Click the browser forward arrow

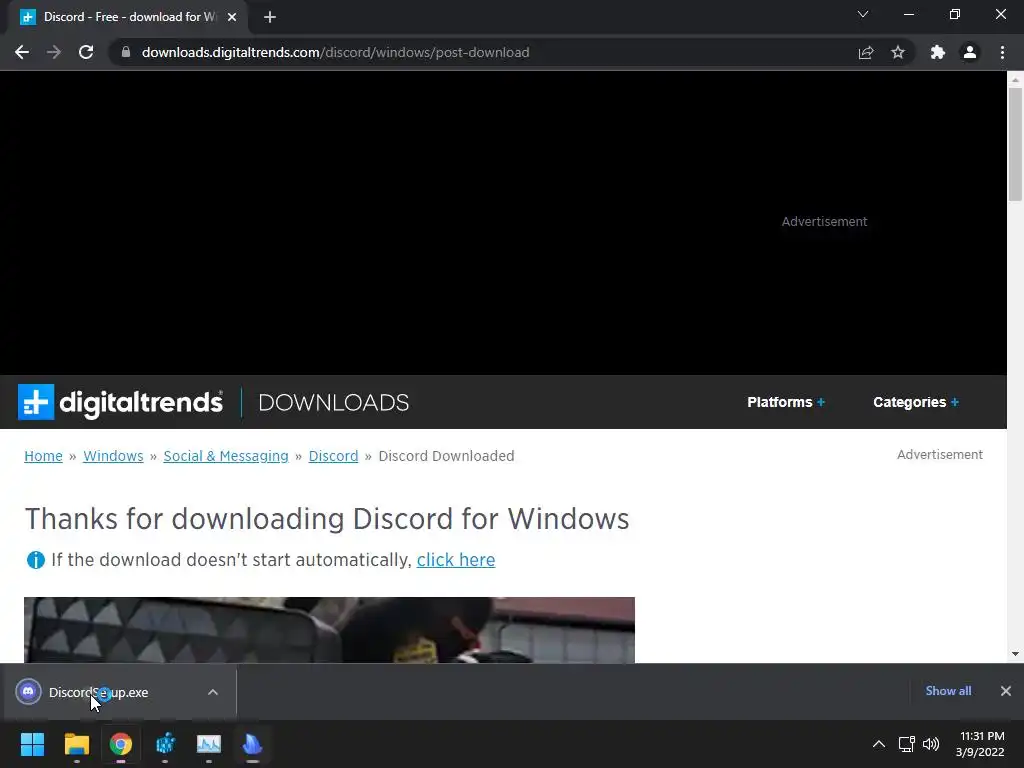54,52
